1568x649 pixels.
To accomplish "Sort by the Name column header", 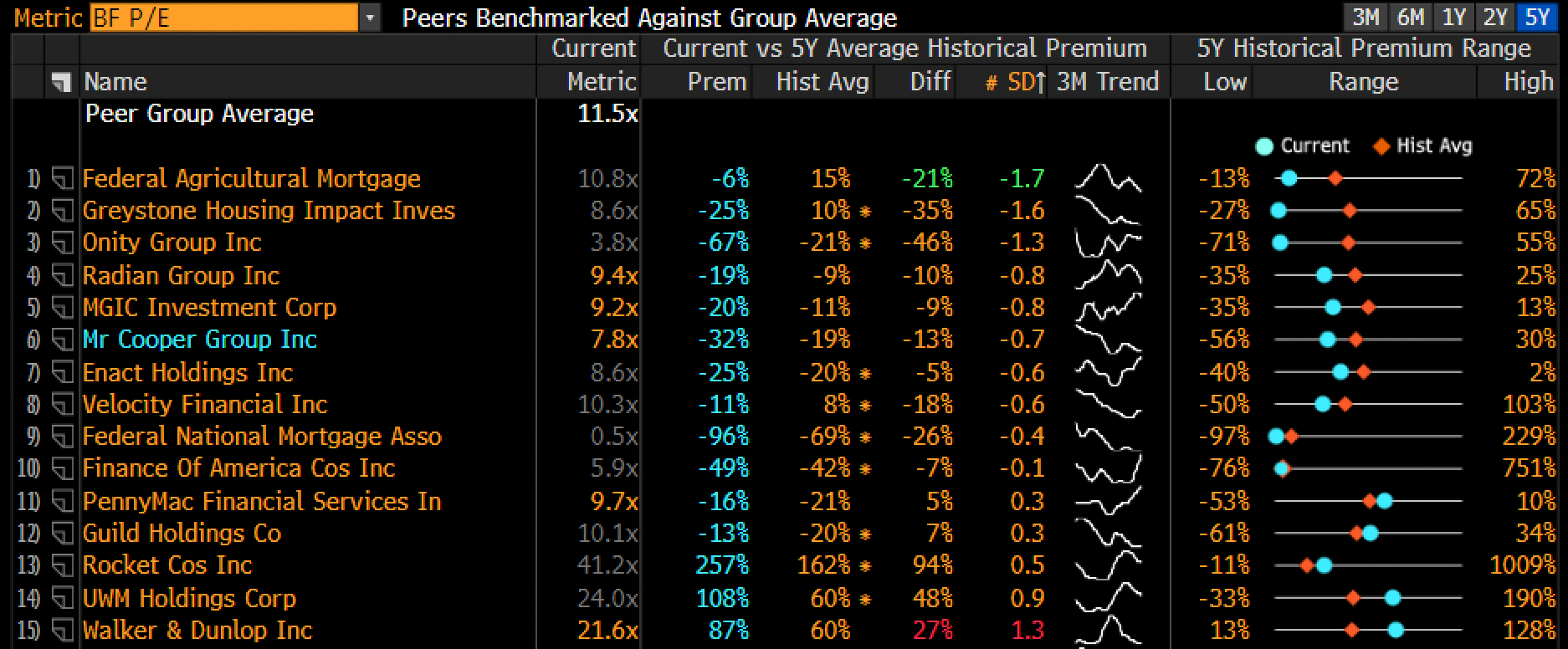I will coord(115,82).
